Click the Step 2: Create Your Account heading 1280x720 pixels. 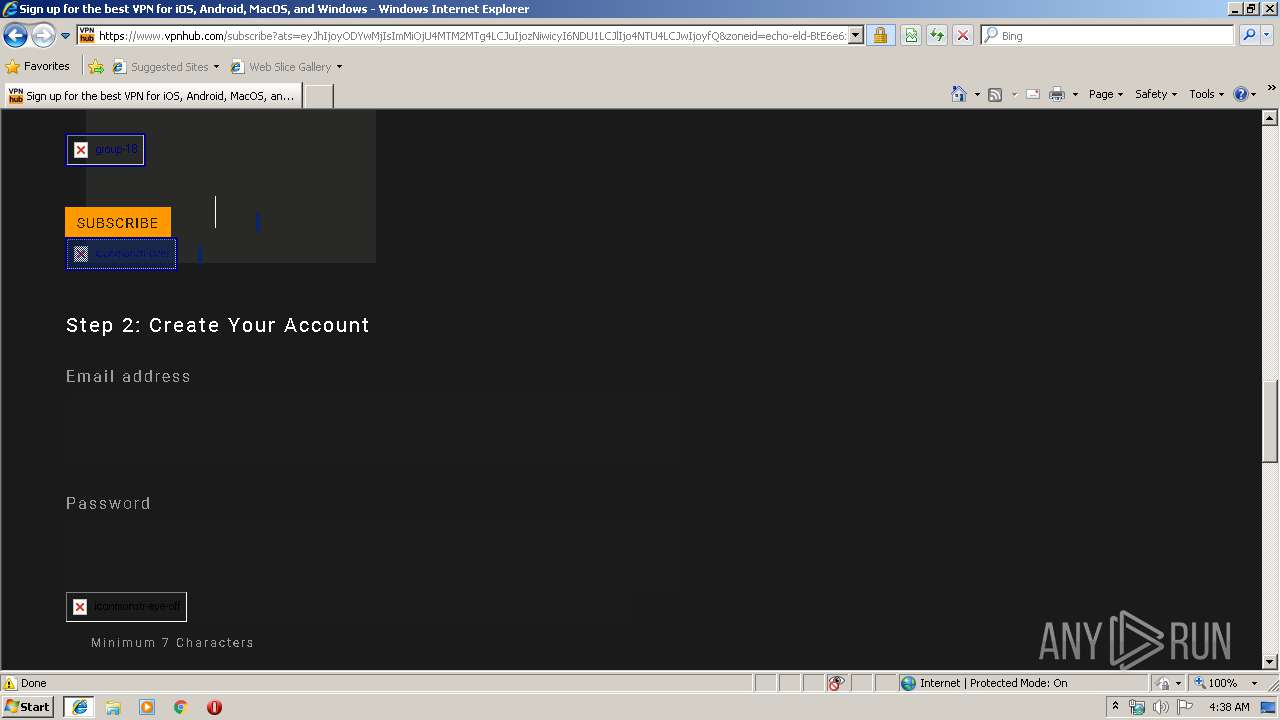tap(218, 325)
